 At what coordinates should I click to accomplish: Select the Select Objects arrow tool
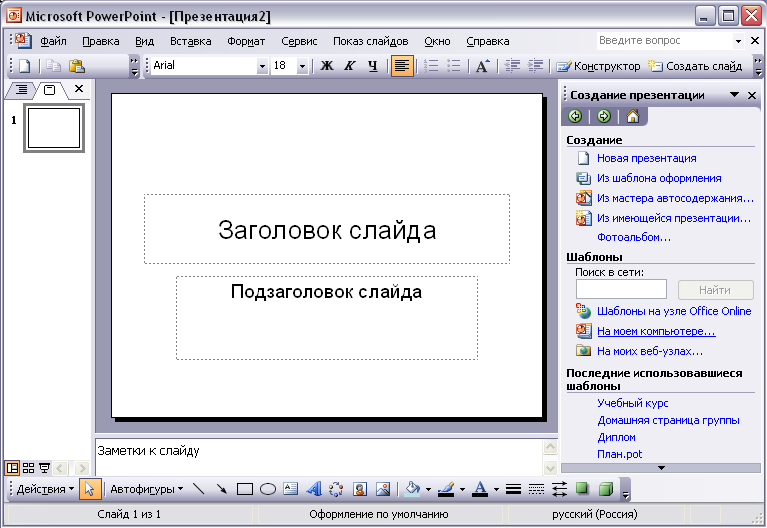pyautogui.click(x=90, y=489)
